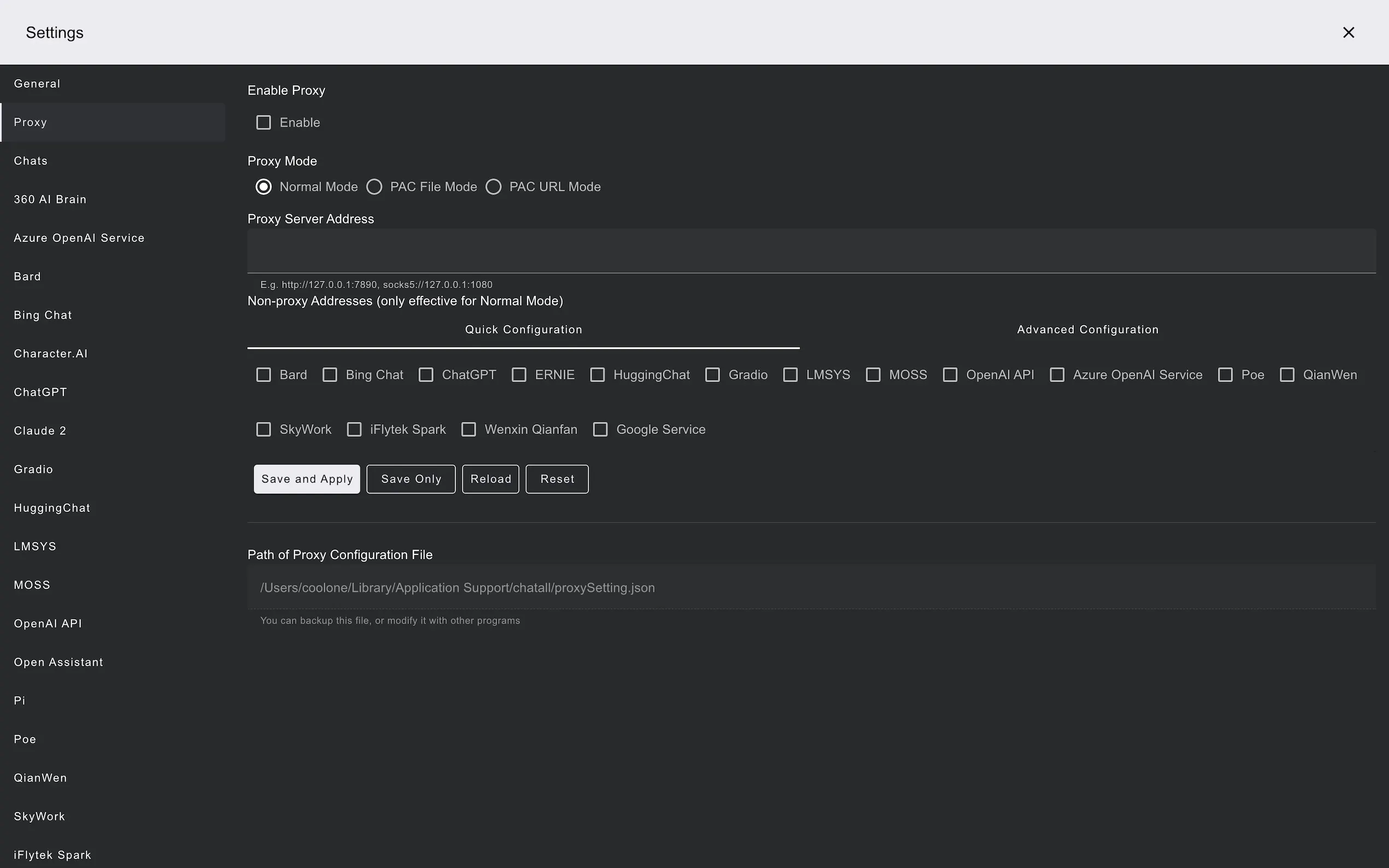Reset the proxy settings
This screenshot has height=868, width=1389.
coord(556,479)
